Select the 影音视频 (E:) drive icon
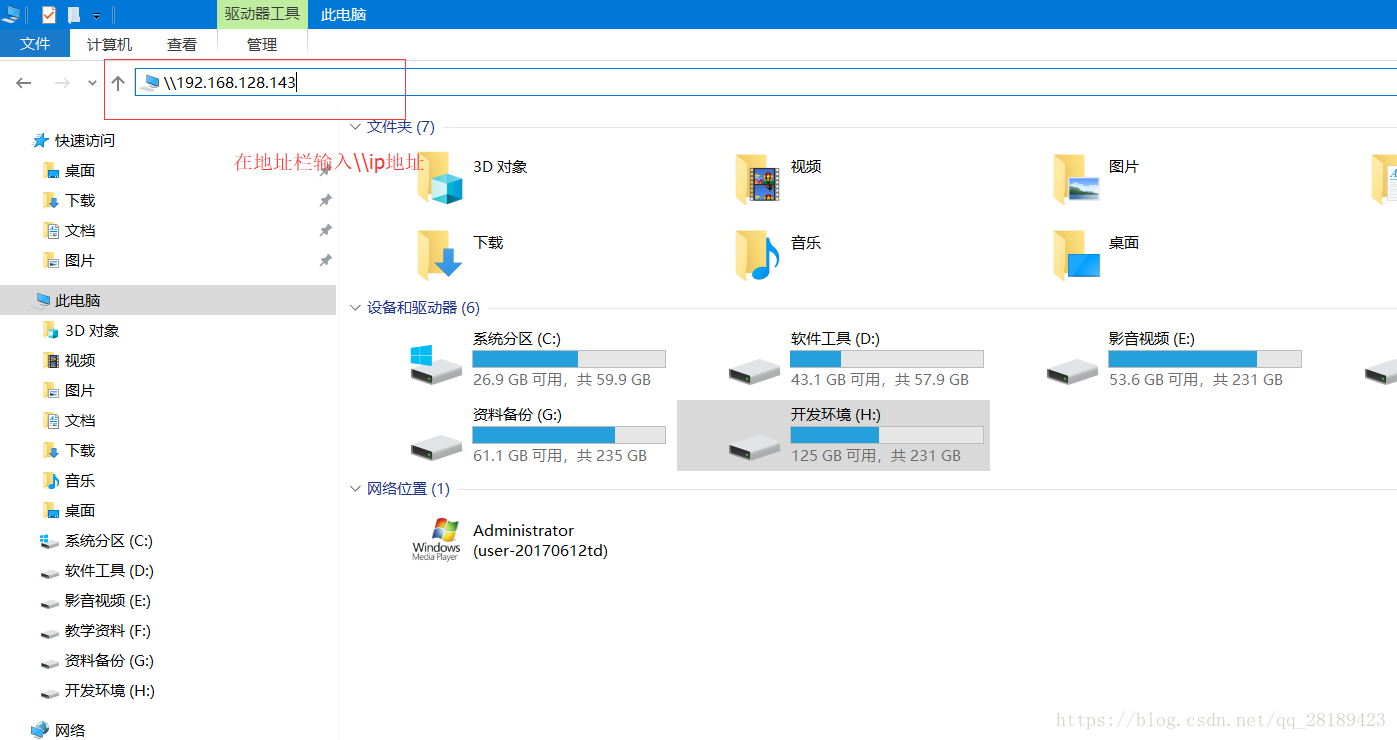 pos(1072,371)
